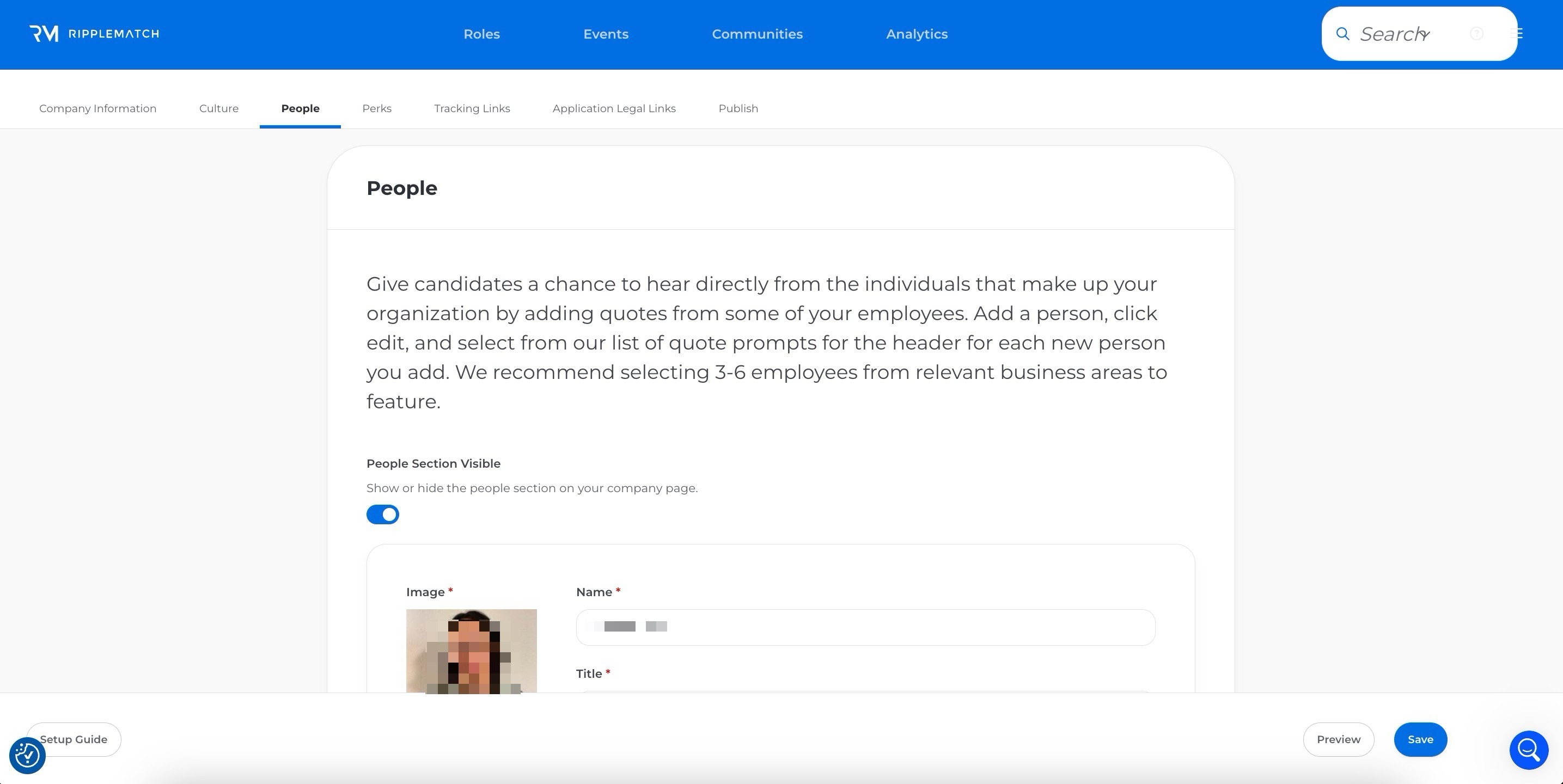Image resolution: width=1563 pixels, height=784 pixels.
Task: Open the Tracking Links tab
Action: (472, 109)
